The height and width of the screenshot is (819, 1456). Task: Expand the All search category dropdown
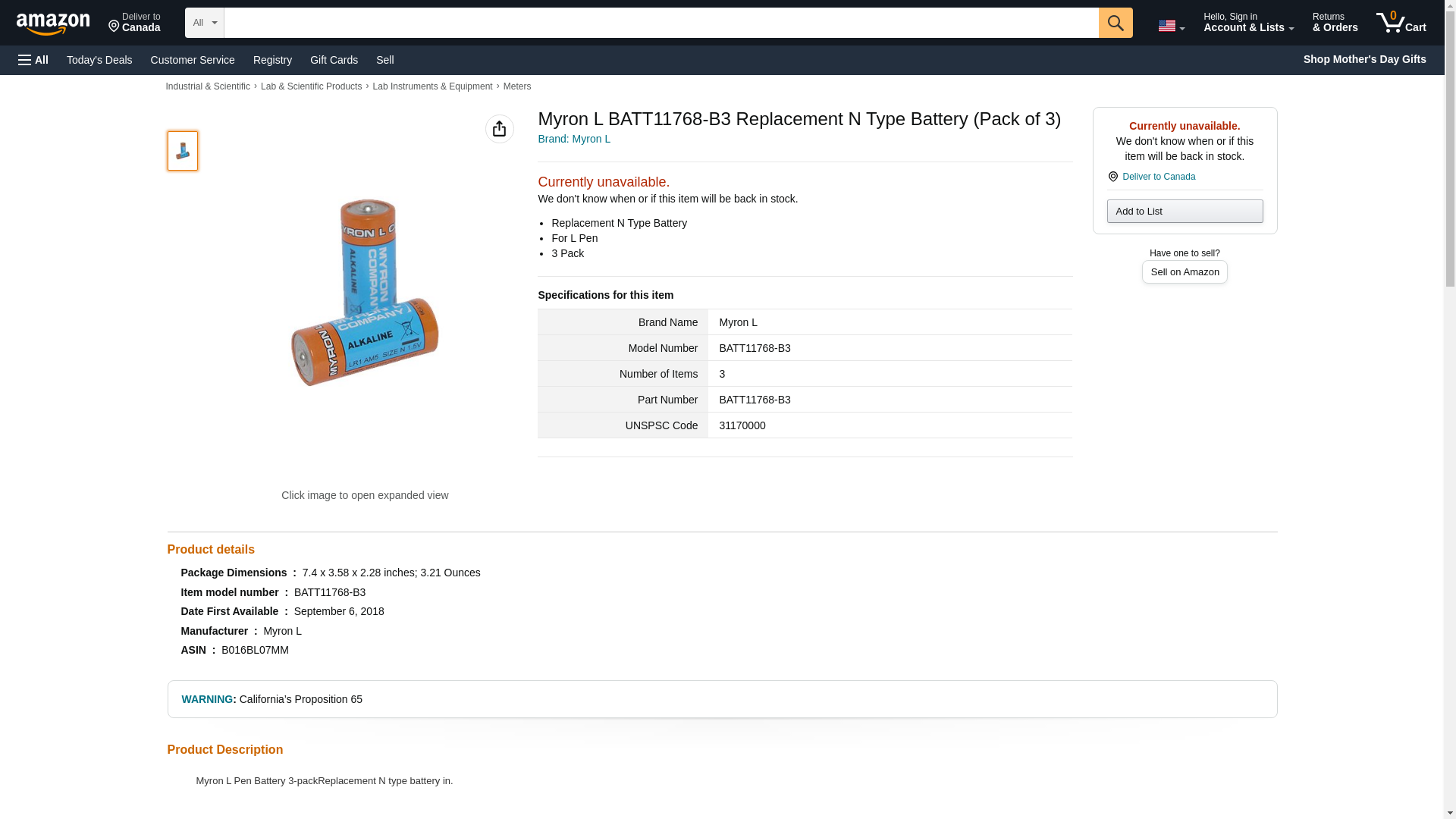click(204, 23)
